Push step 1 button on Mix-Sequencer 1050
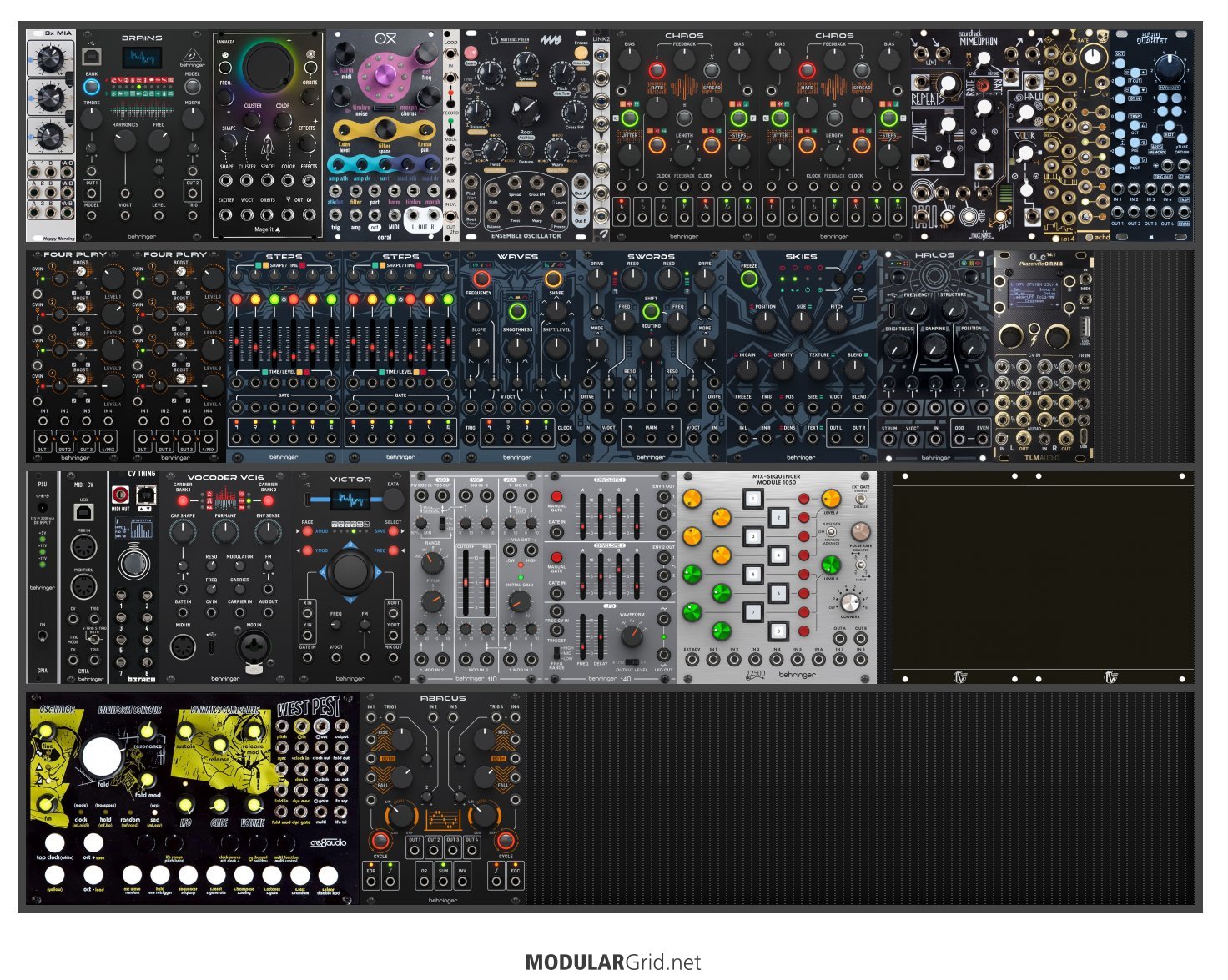This screenshot has height=980, width=1228. point(752,500)
